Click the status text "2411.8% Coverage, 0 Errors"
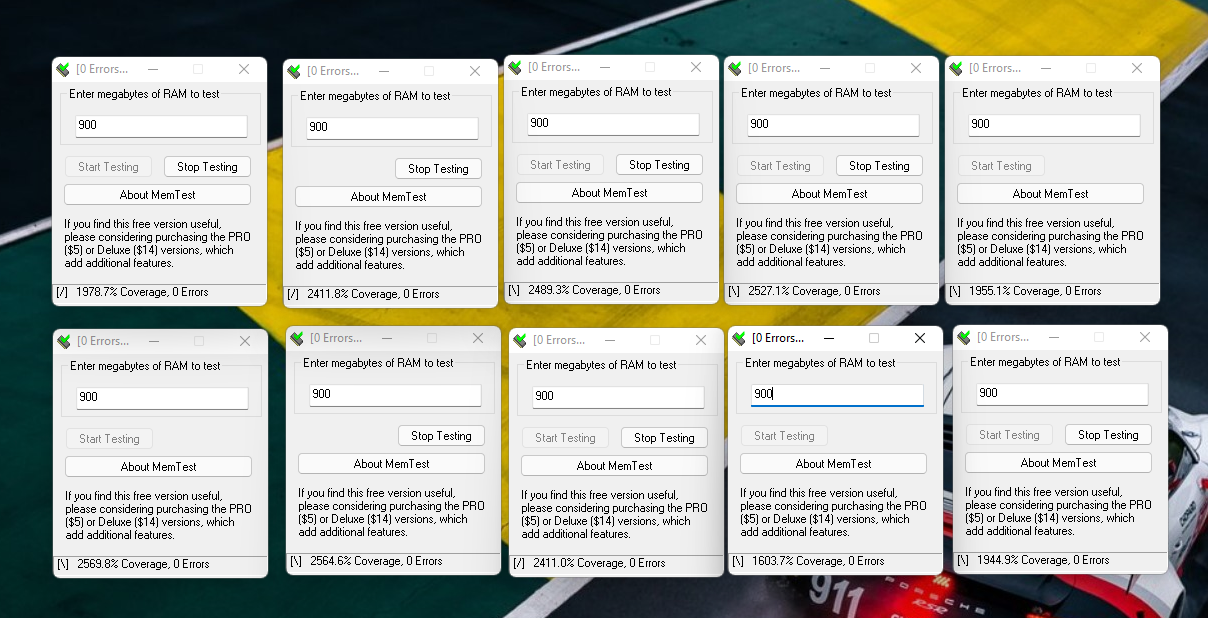1208x618 pixels. pyautogui.click(x=373, y=294)
